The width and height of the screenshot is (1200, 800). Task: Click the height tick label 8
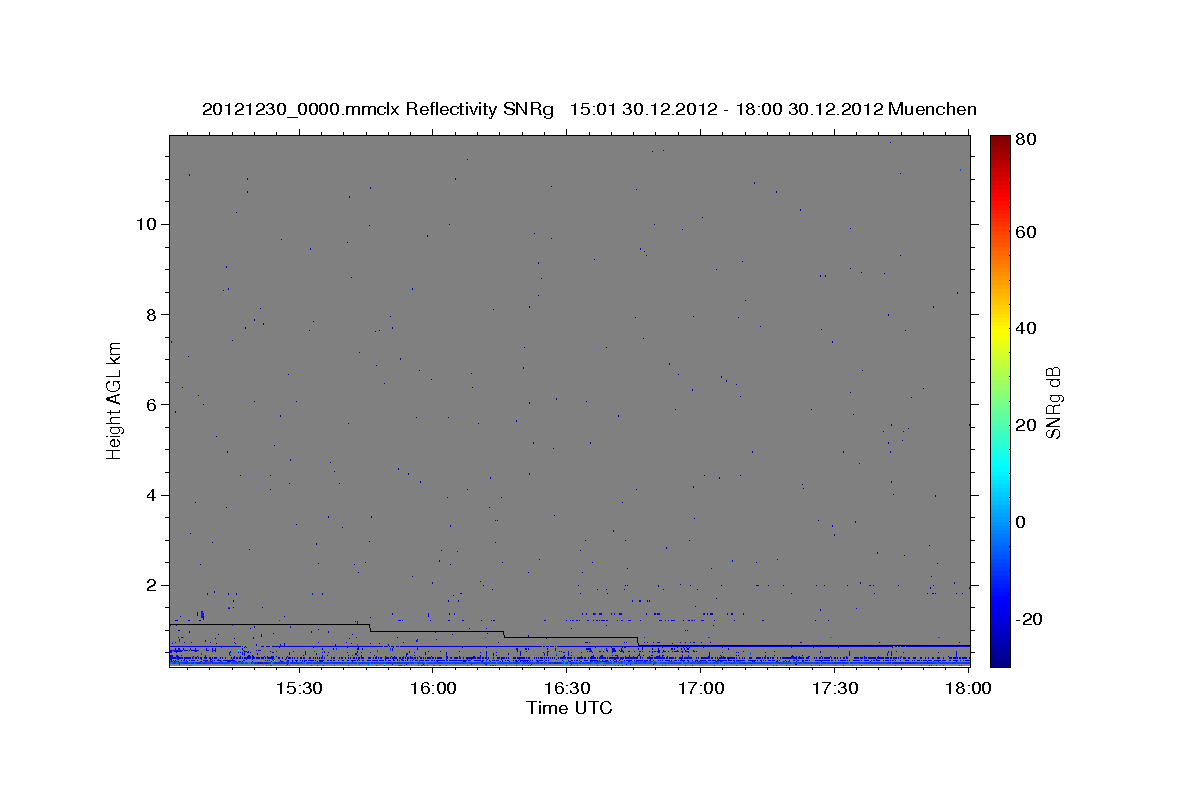click(x=152, y=314)
